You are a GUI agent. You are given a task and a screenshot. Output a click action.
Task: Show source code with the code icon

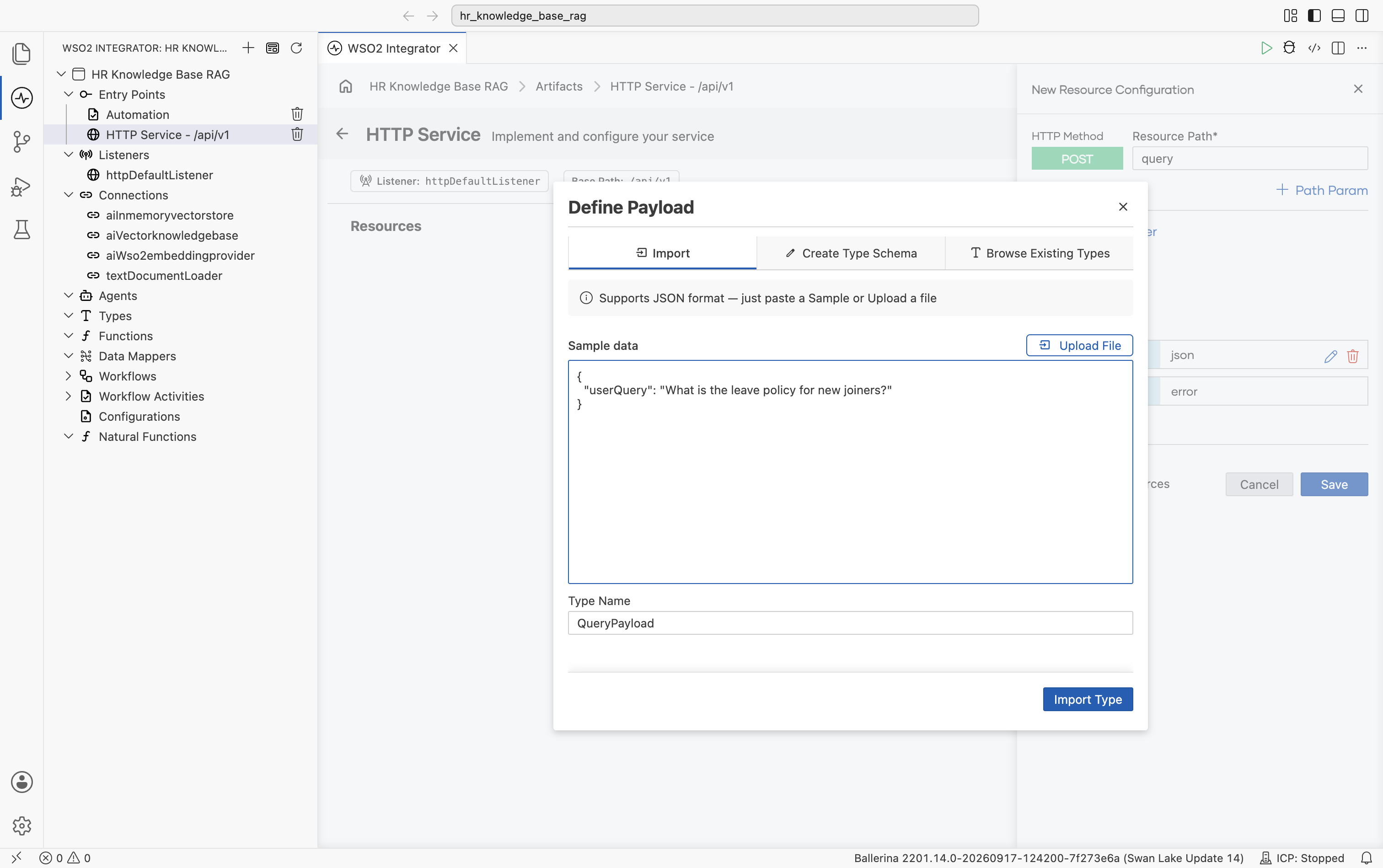1314,48
